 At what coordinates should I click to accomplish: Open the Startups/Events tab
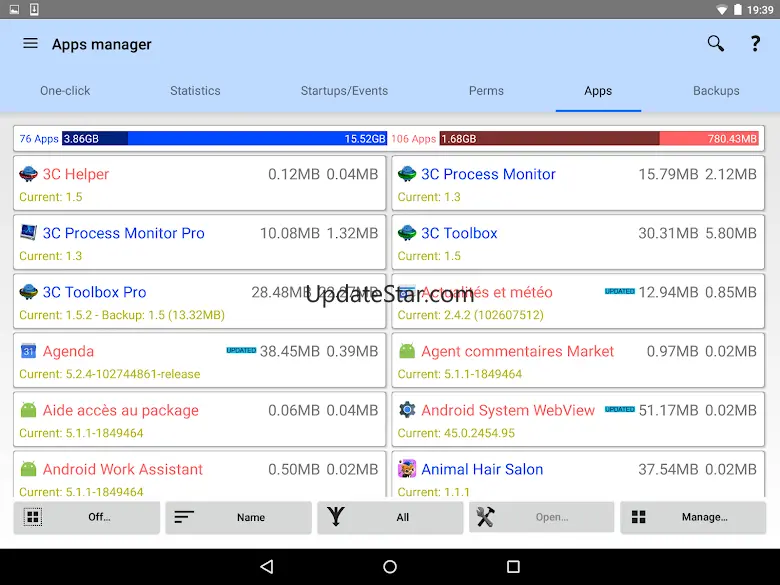click(344, 91)
